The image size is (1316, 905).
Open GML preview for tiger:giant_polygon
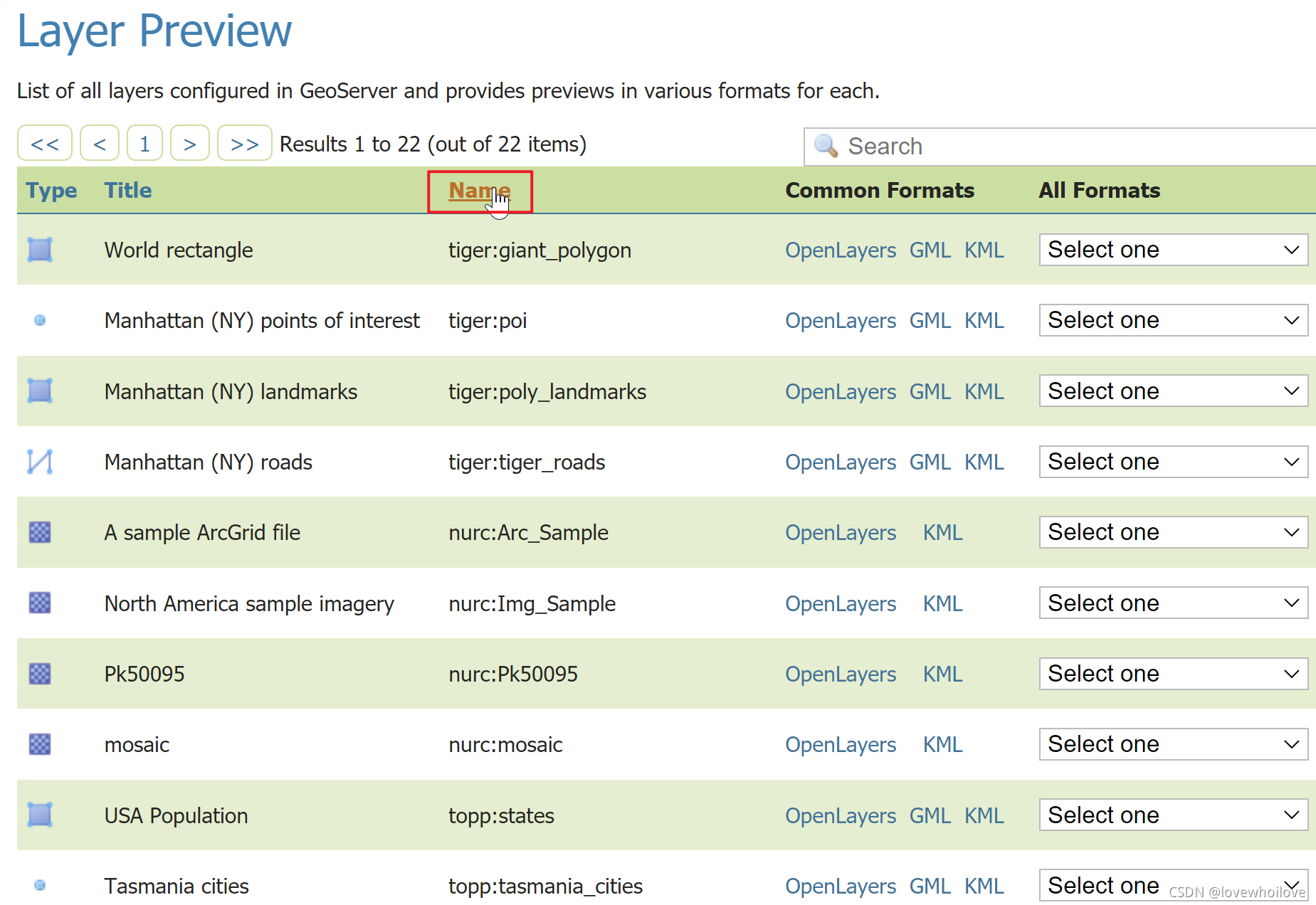[930, 250]
